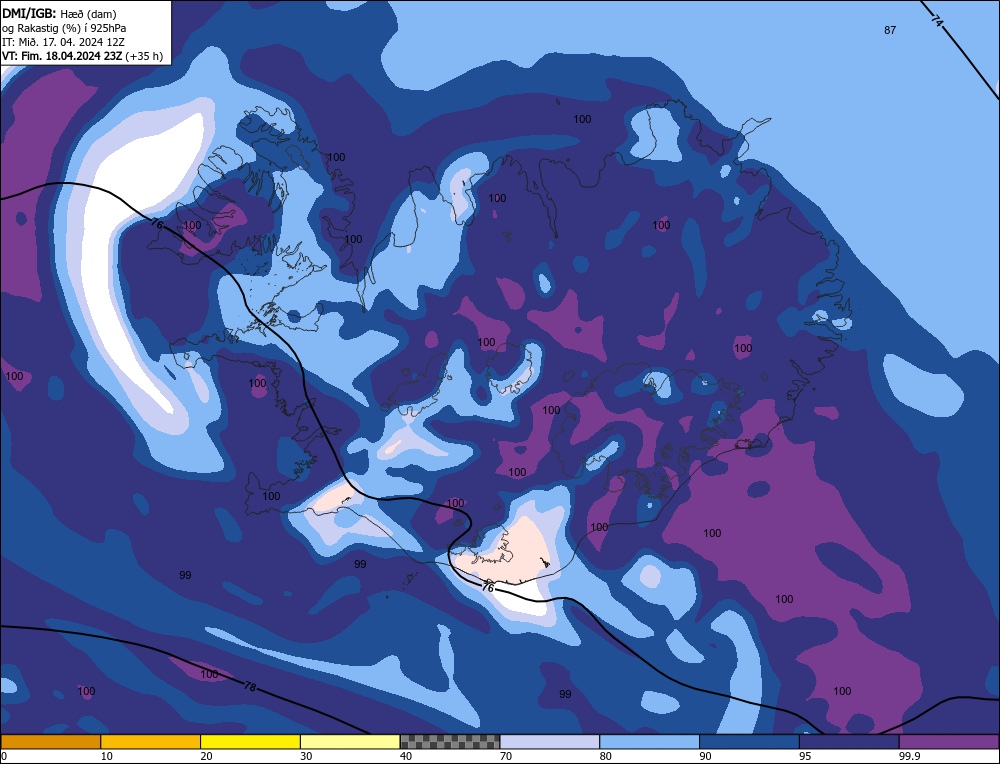Image resolution: width=1000 pixels, height=764 pixels.
Task: Click the '10' legend tick label
Action: [x=107, y=756]
